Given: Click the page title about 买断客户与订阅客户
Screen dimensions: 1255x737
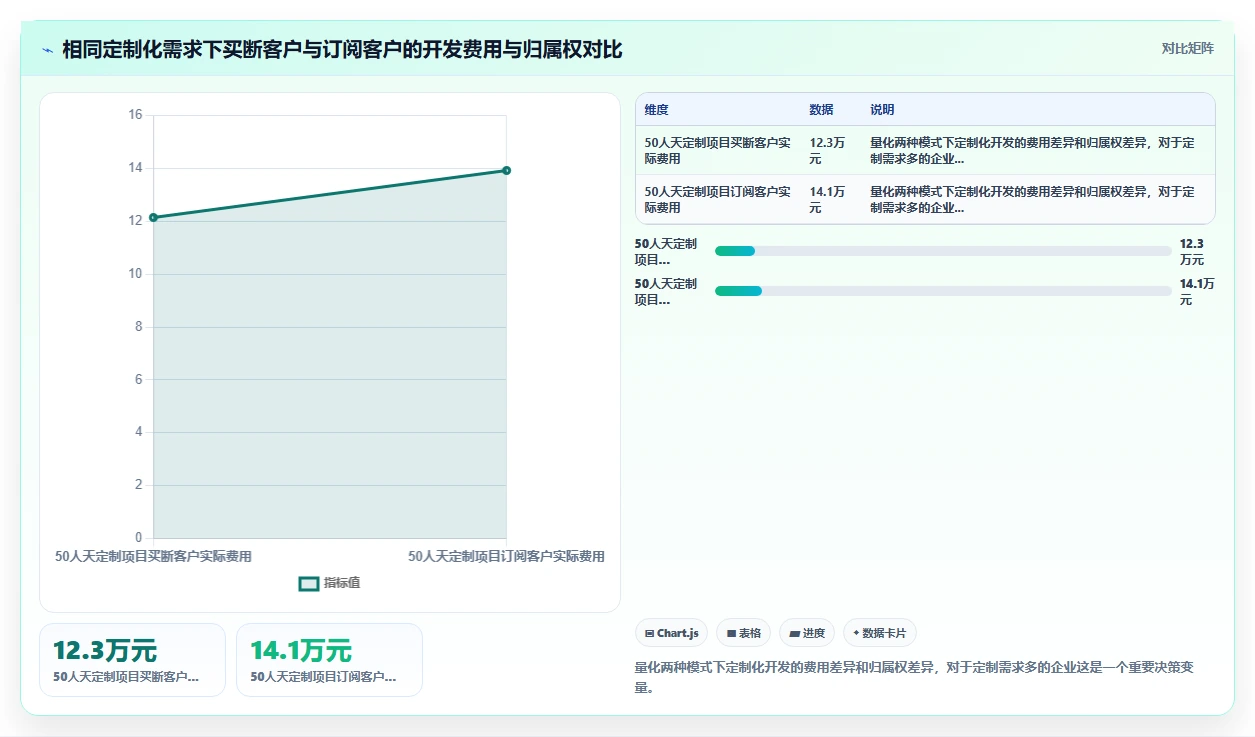Looking at the screenshot, I should (342, 50).
